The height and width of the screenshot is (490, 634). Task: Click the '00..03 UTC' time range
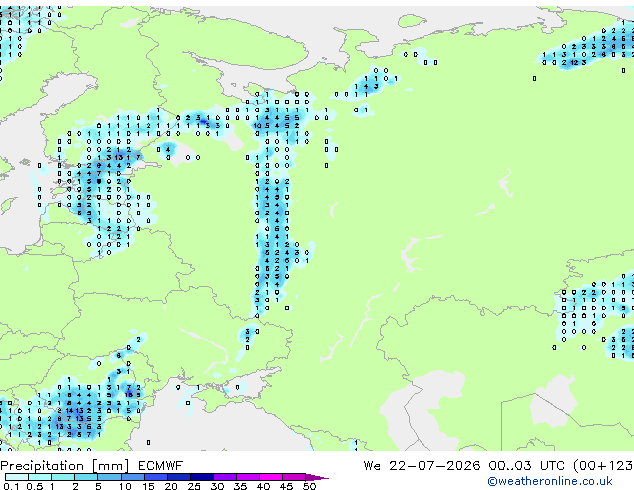pos(526,466)
